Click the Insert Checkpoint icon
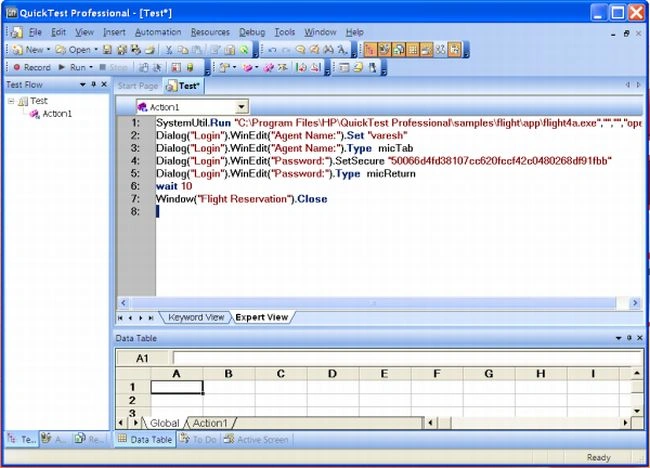The image size is (650, 468). [x=224, y=67]
